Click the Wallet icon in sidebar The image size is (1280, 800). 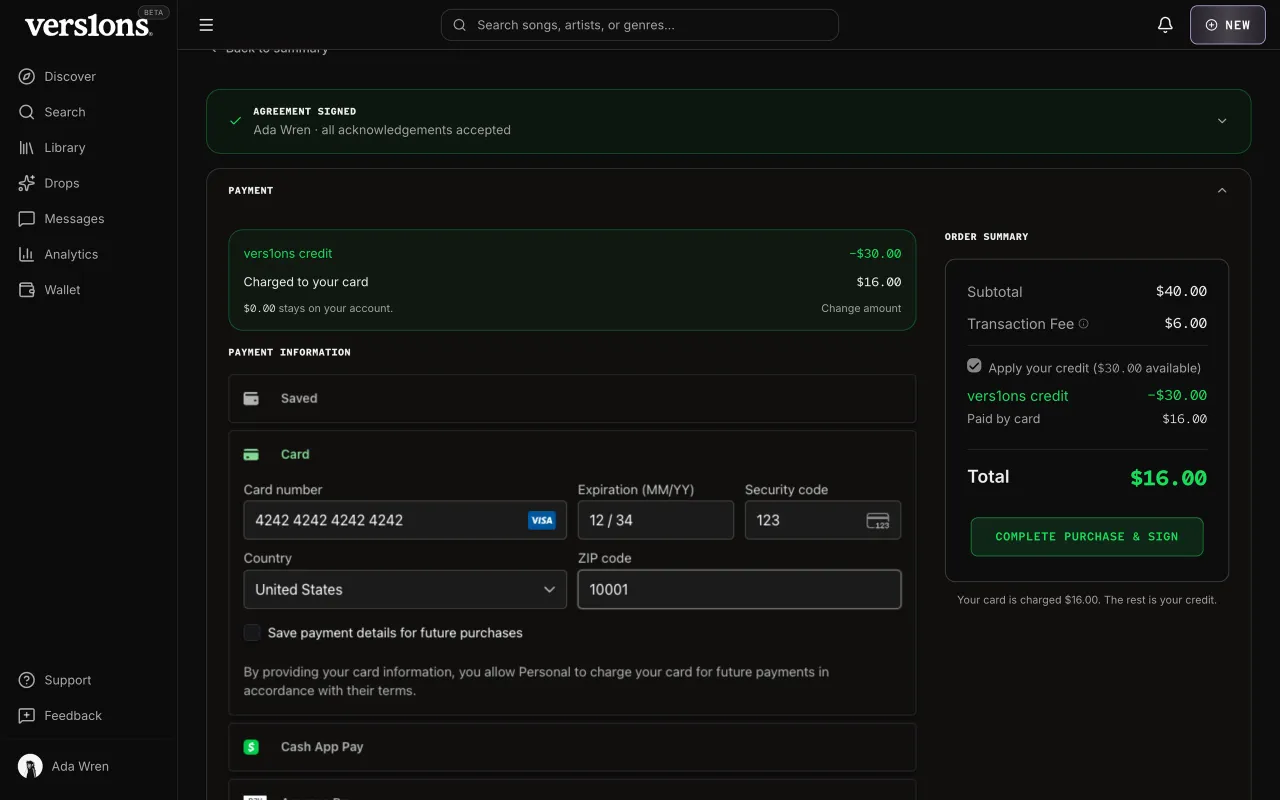[27, 289]
